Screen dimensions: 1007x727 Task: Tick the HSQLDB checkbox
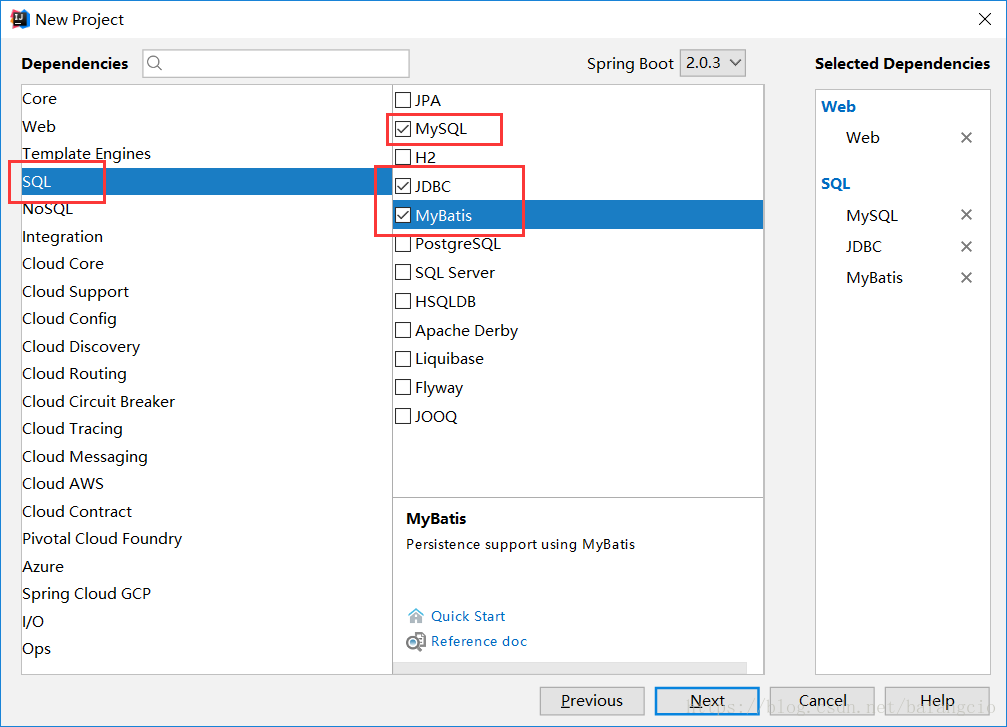403,301
